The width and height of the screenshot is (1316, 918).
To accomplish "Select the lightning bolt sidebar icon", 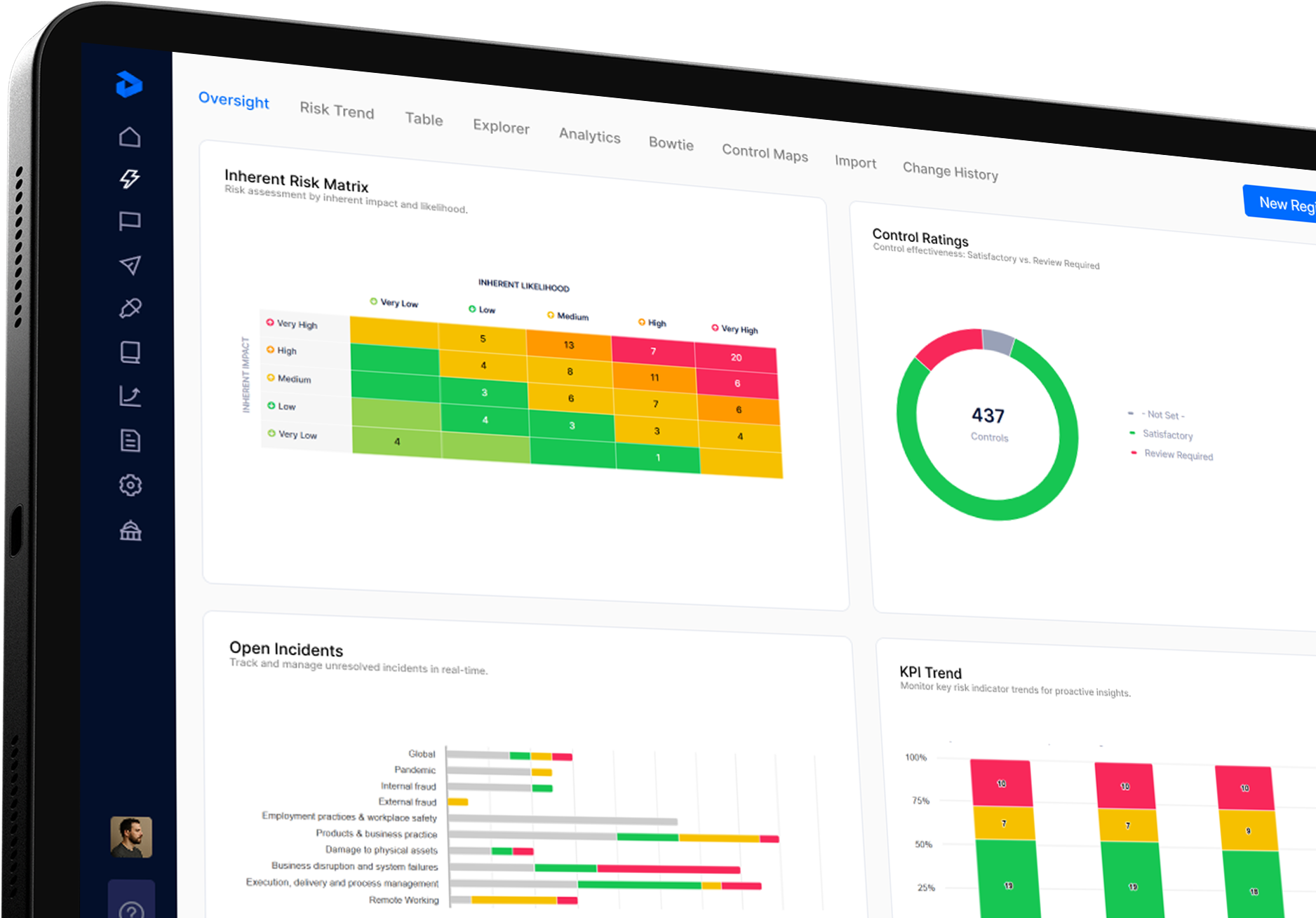I will (x=130, y=178).
